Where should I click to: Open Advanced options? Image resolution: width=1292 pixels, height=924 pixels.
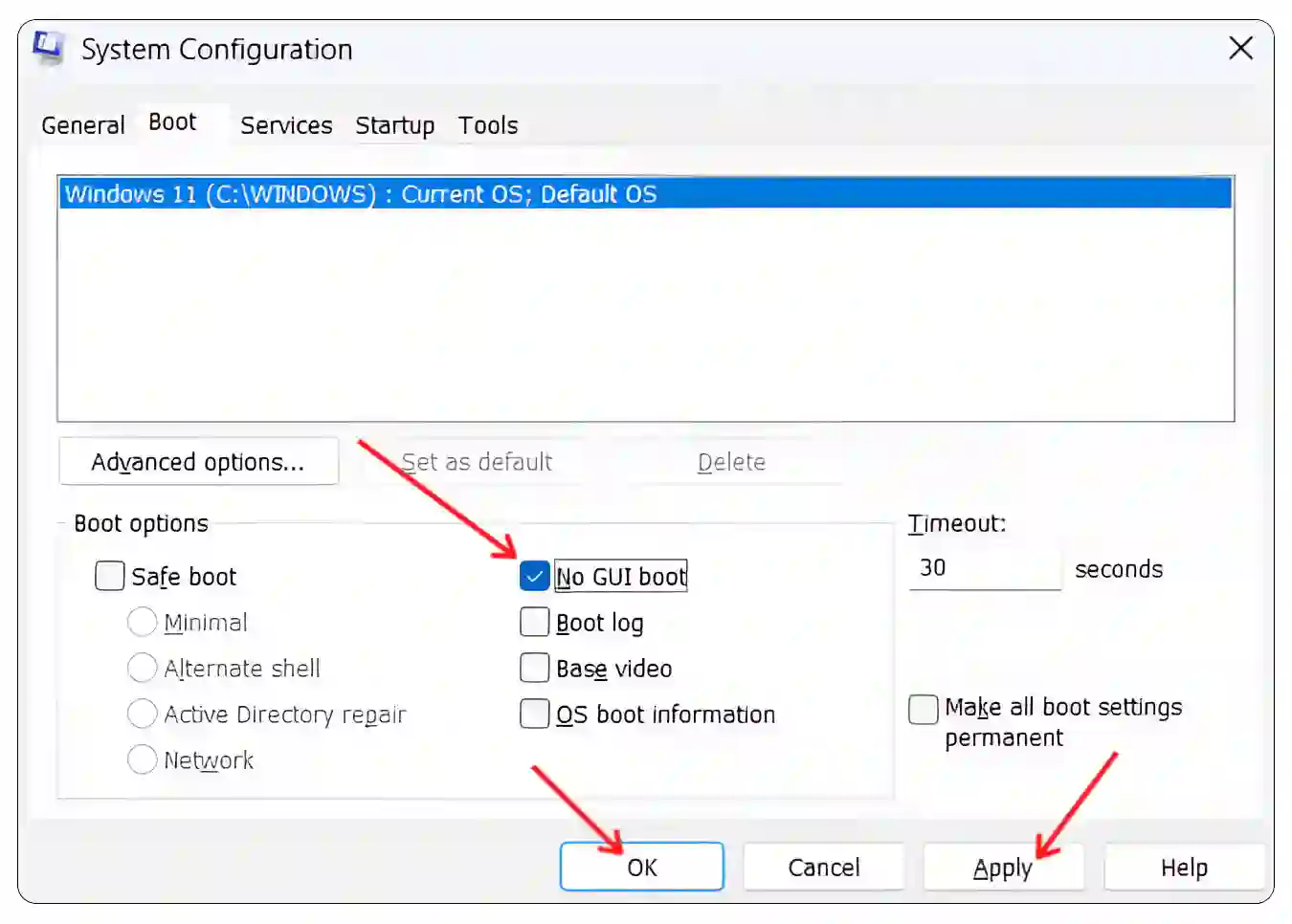point(198,462)
